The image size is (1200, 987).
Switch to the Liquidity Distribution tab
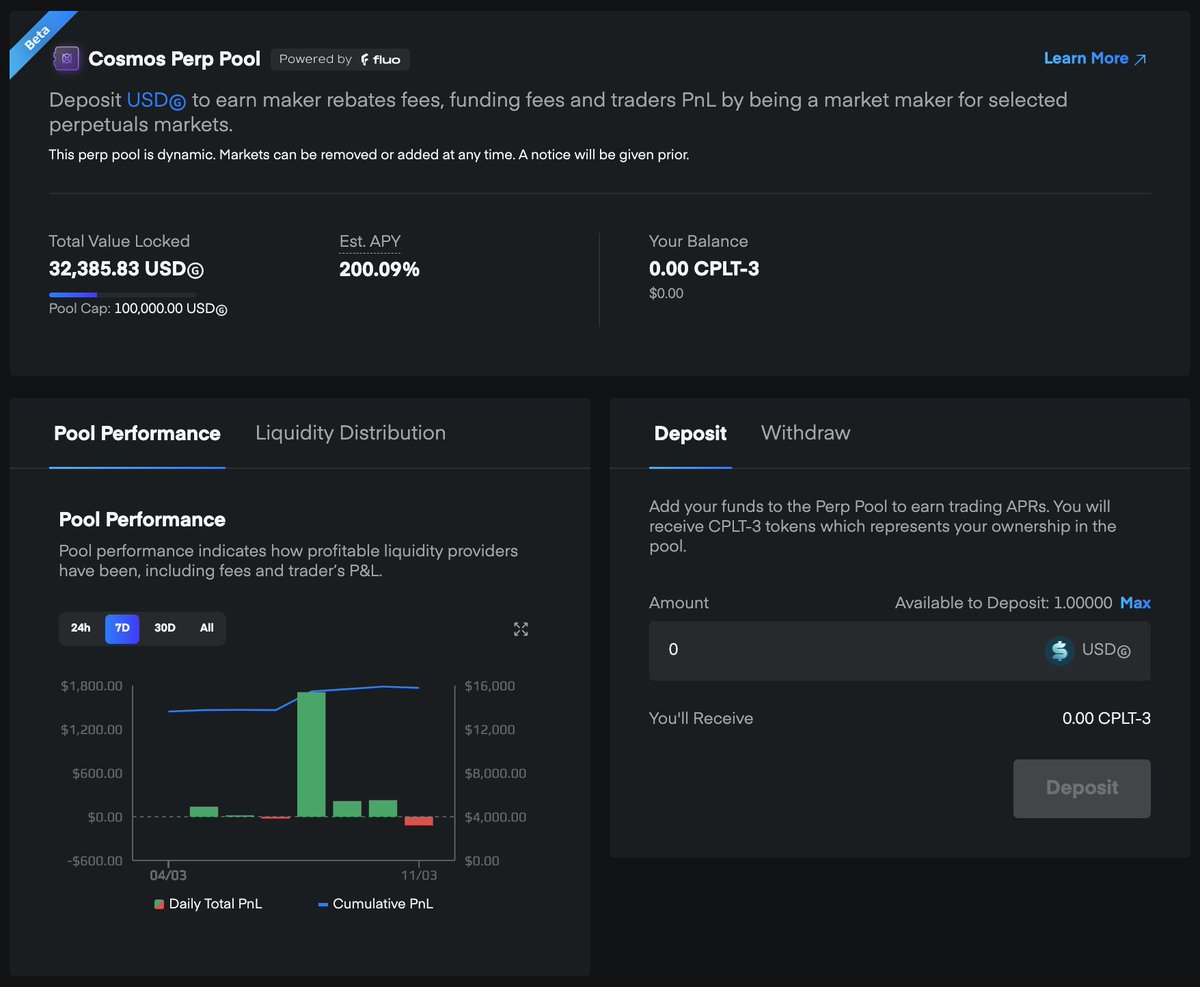(x=350, y=433)
